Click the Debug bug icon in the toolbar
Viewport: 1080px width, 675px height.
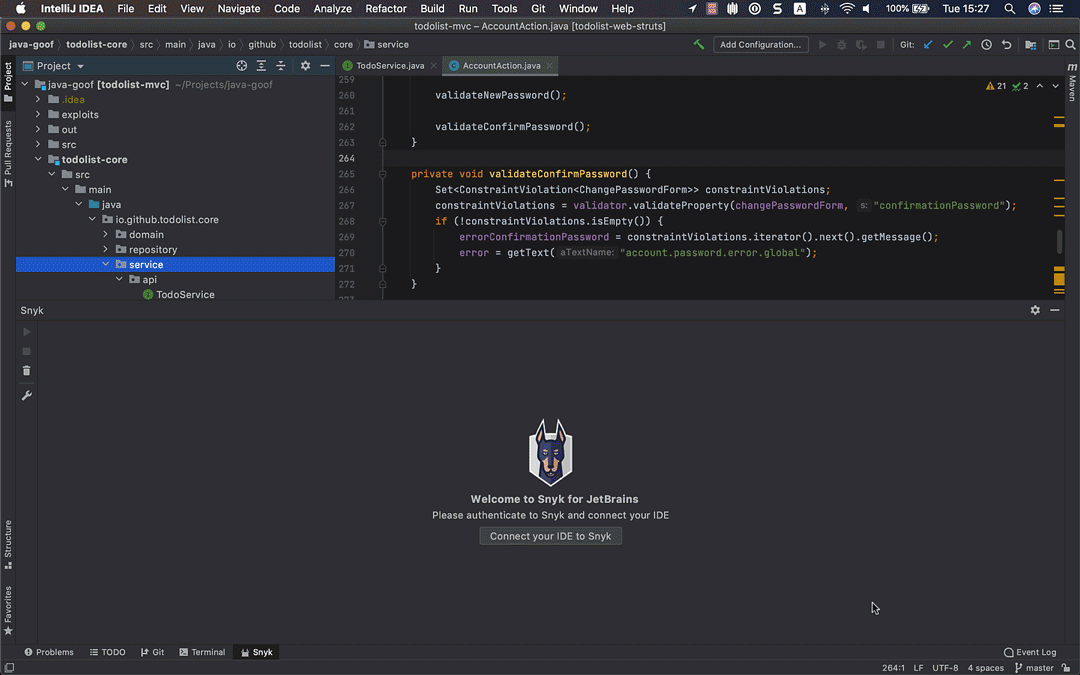click(841, 45)
